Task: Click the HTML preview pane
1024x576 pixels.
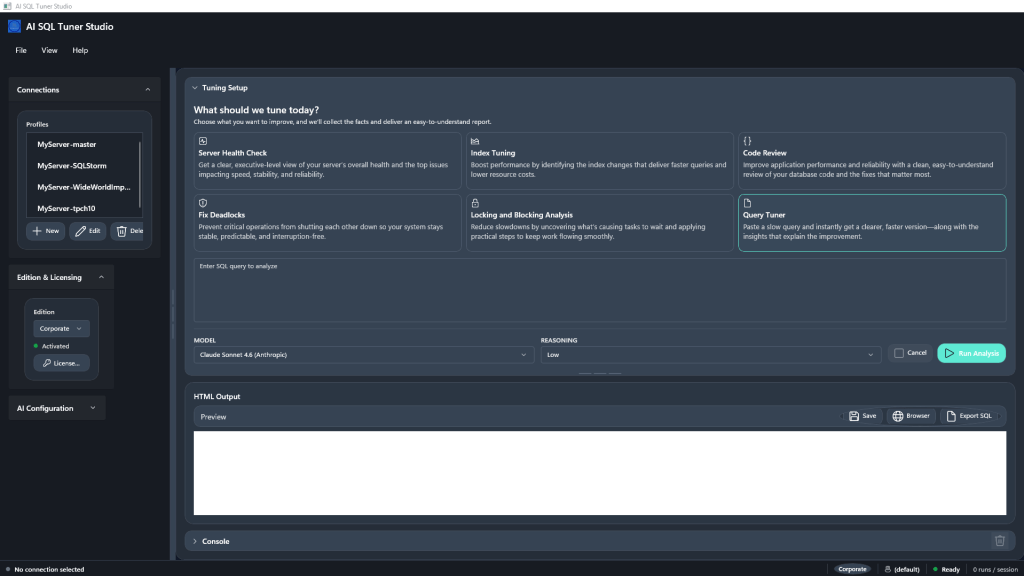Action: click(600, 473)
